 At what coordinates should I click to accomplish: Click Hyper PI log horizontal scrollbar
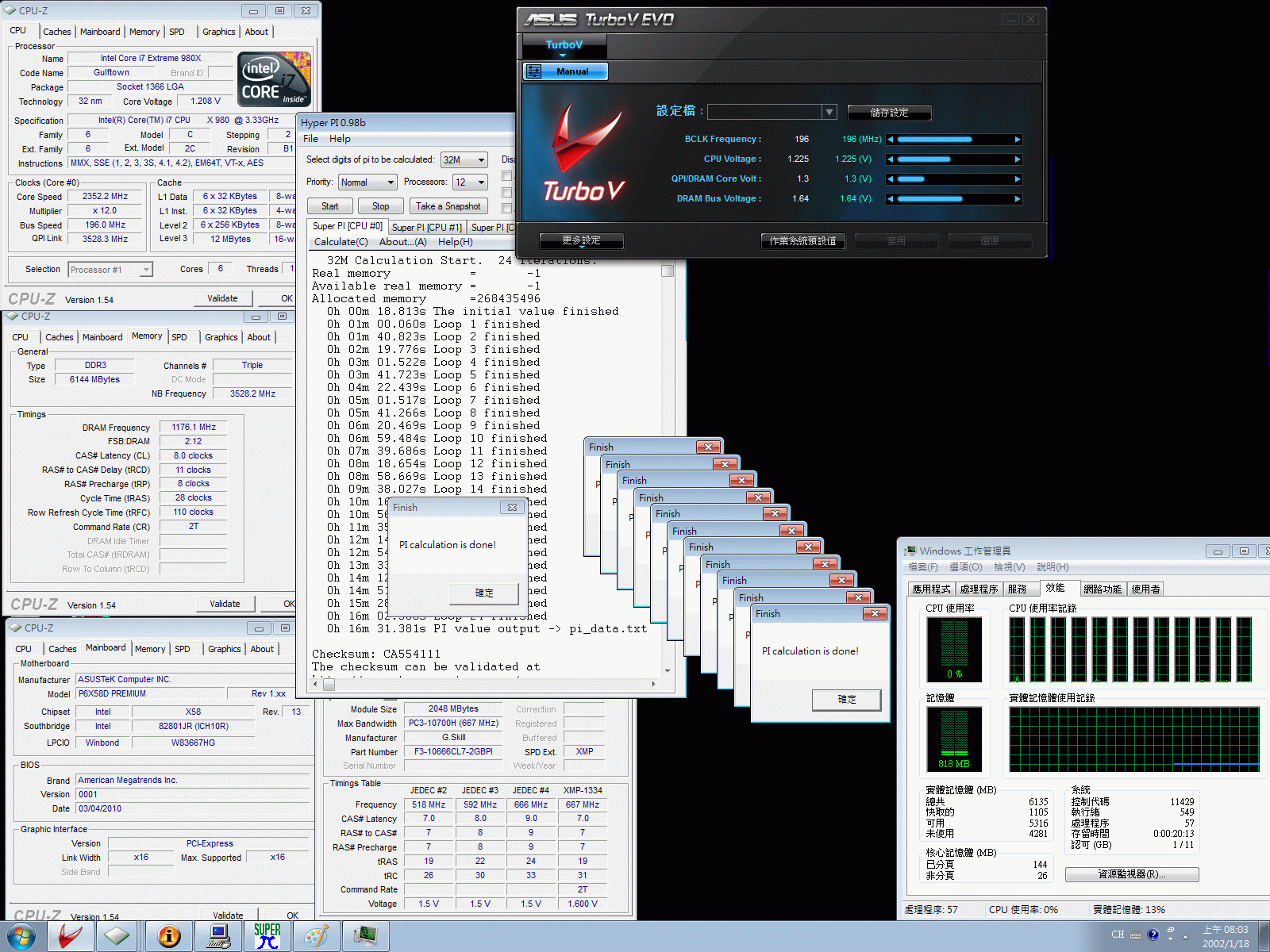[x=484, y=683]
